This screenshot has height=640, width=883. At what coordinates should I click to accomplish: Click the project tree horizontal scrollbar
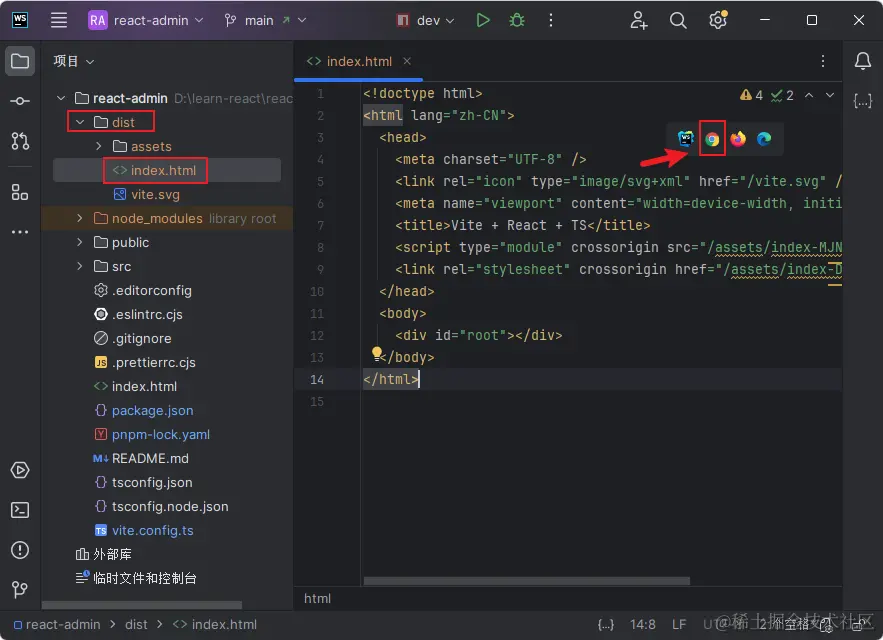[x=142, y=605]
